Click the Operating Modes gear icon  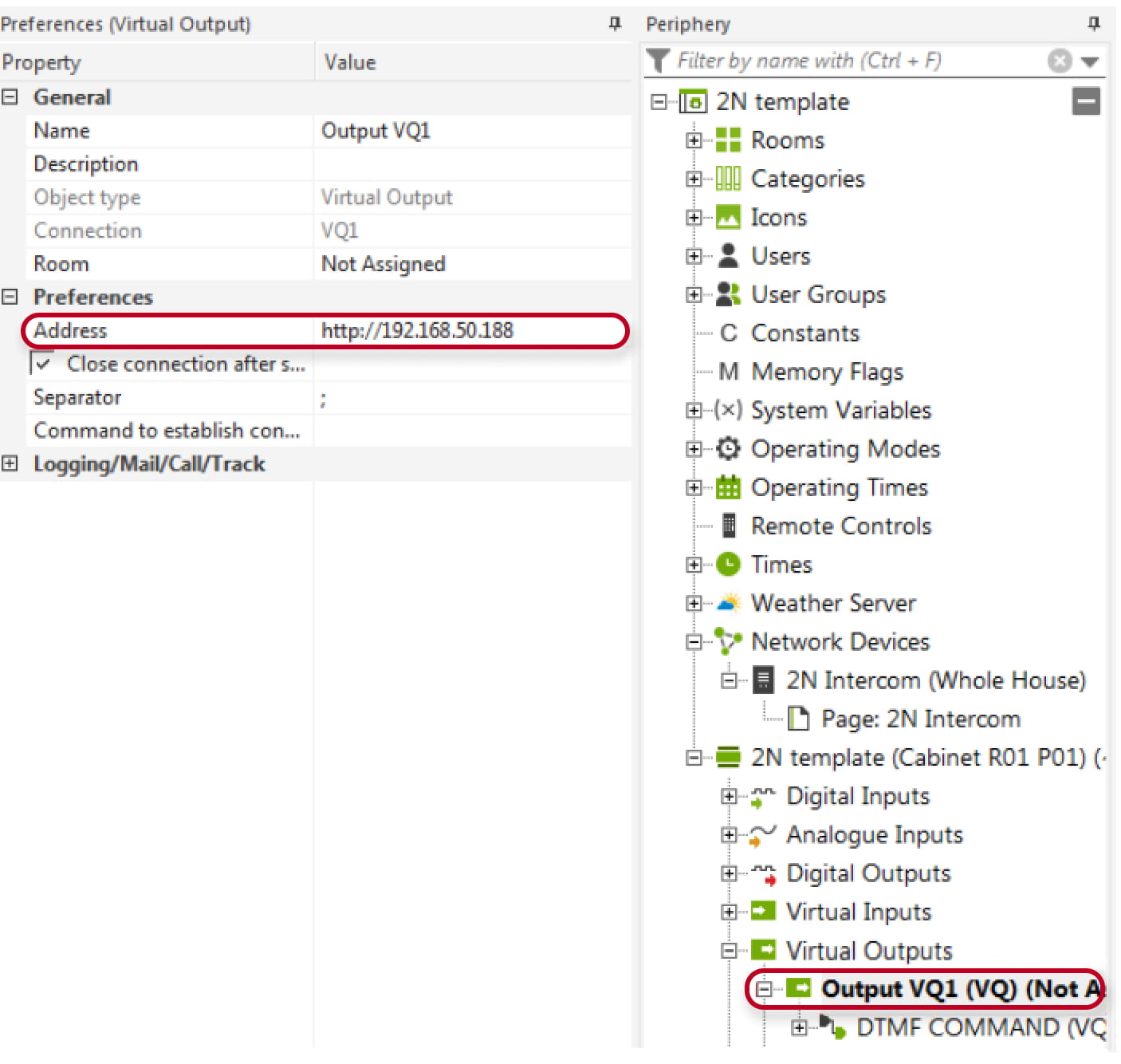727,448
